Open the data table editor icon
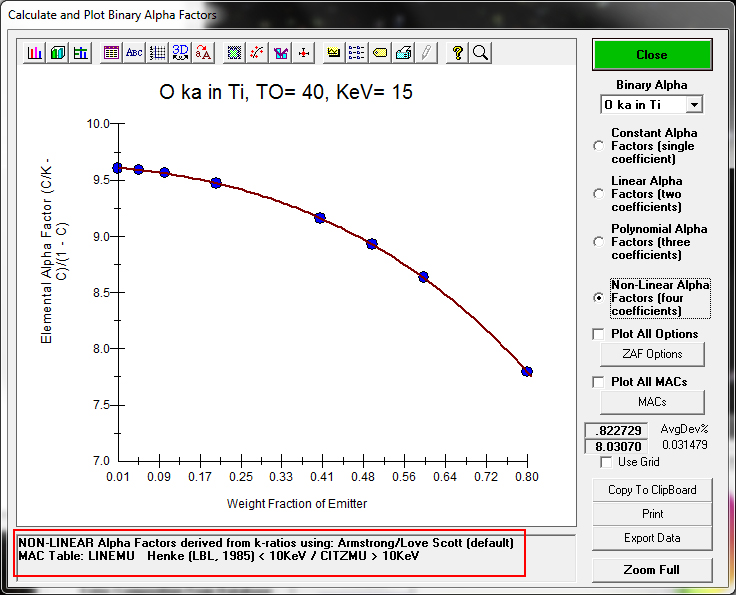The height and width of the screenshot is (595, 736). [x=111, y=53]
